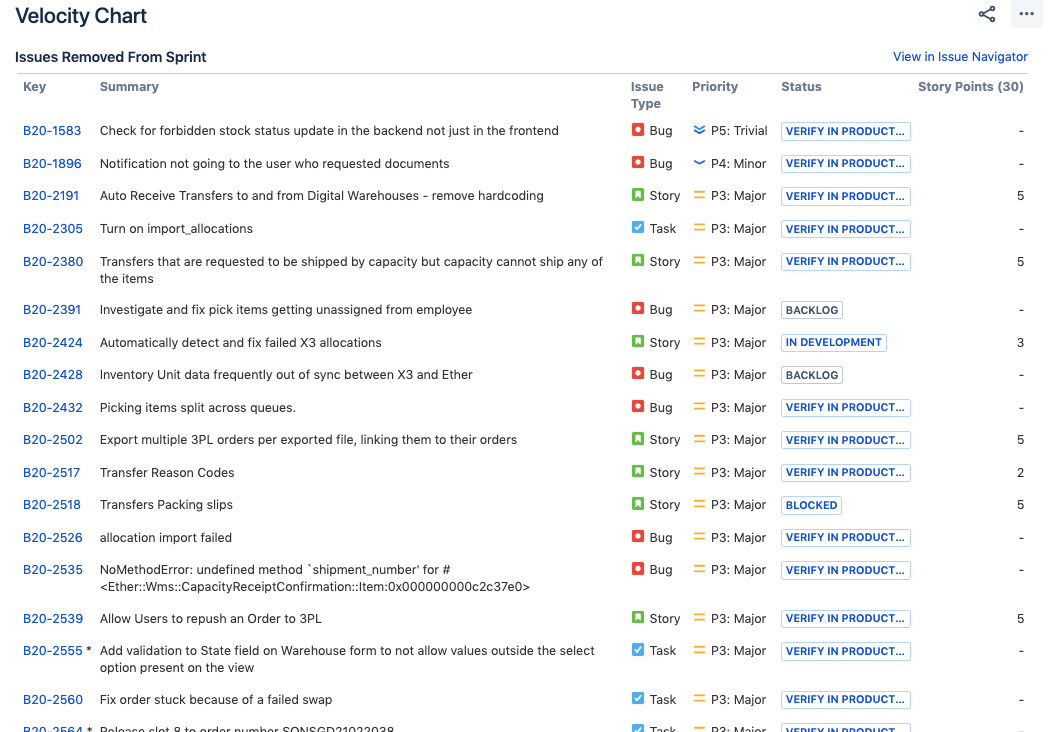The width and height of the screenshot is (1048, 732).
Task: Click the BLOCKED status badge for B20-2518
Action: tap(811, 505)
